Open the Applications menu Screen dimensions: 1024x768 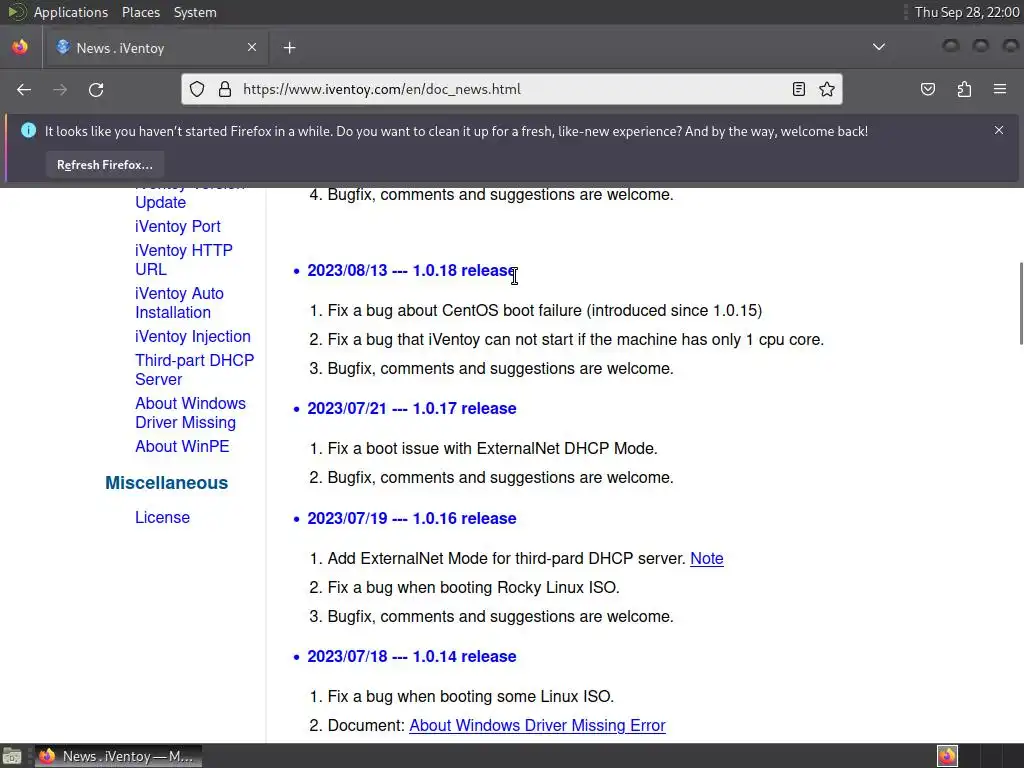click(71, 12)
